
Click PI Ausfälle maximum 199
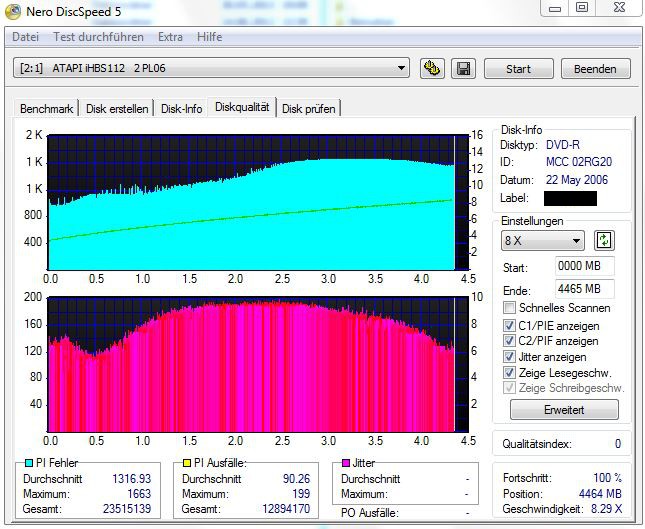click(301, 494)
